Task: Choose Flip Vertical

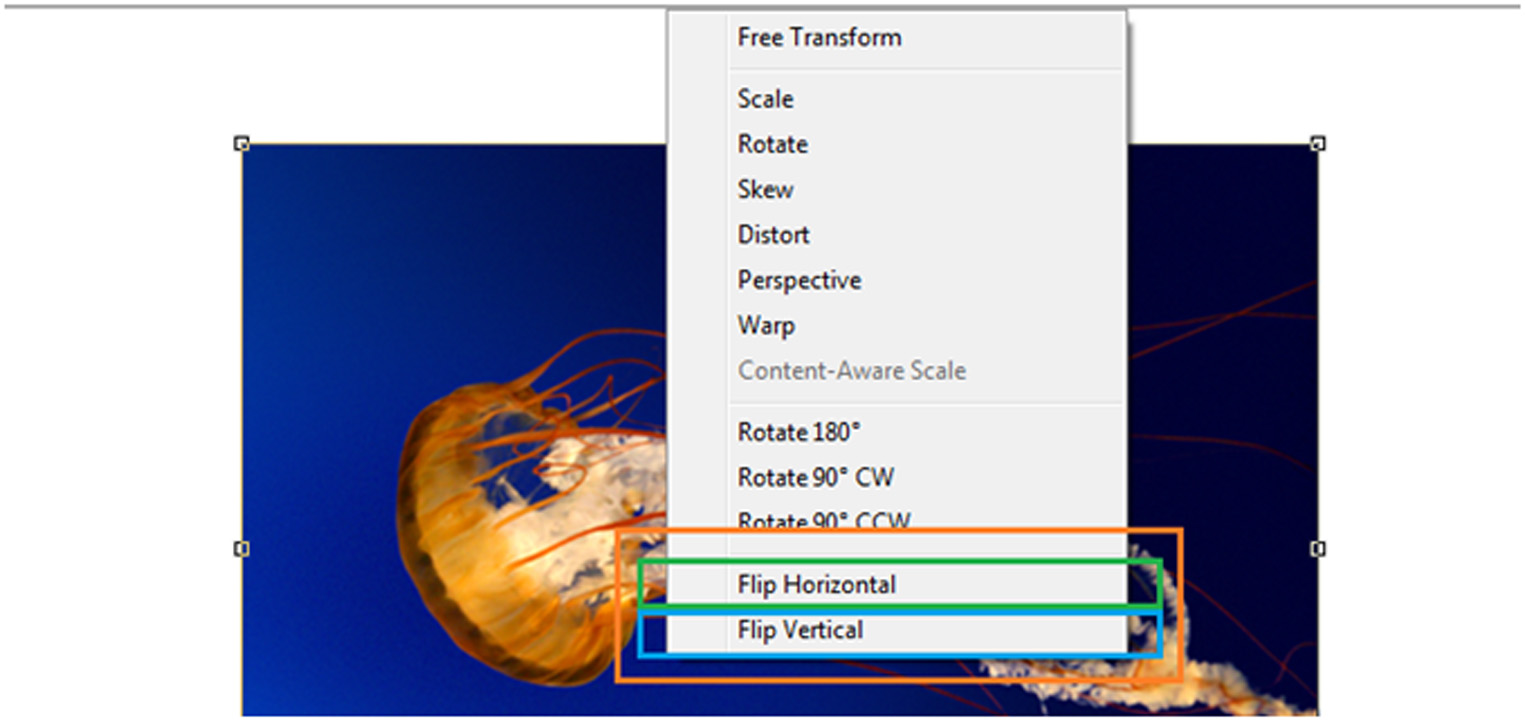Action: coord(801,630)
